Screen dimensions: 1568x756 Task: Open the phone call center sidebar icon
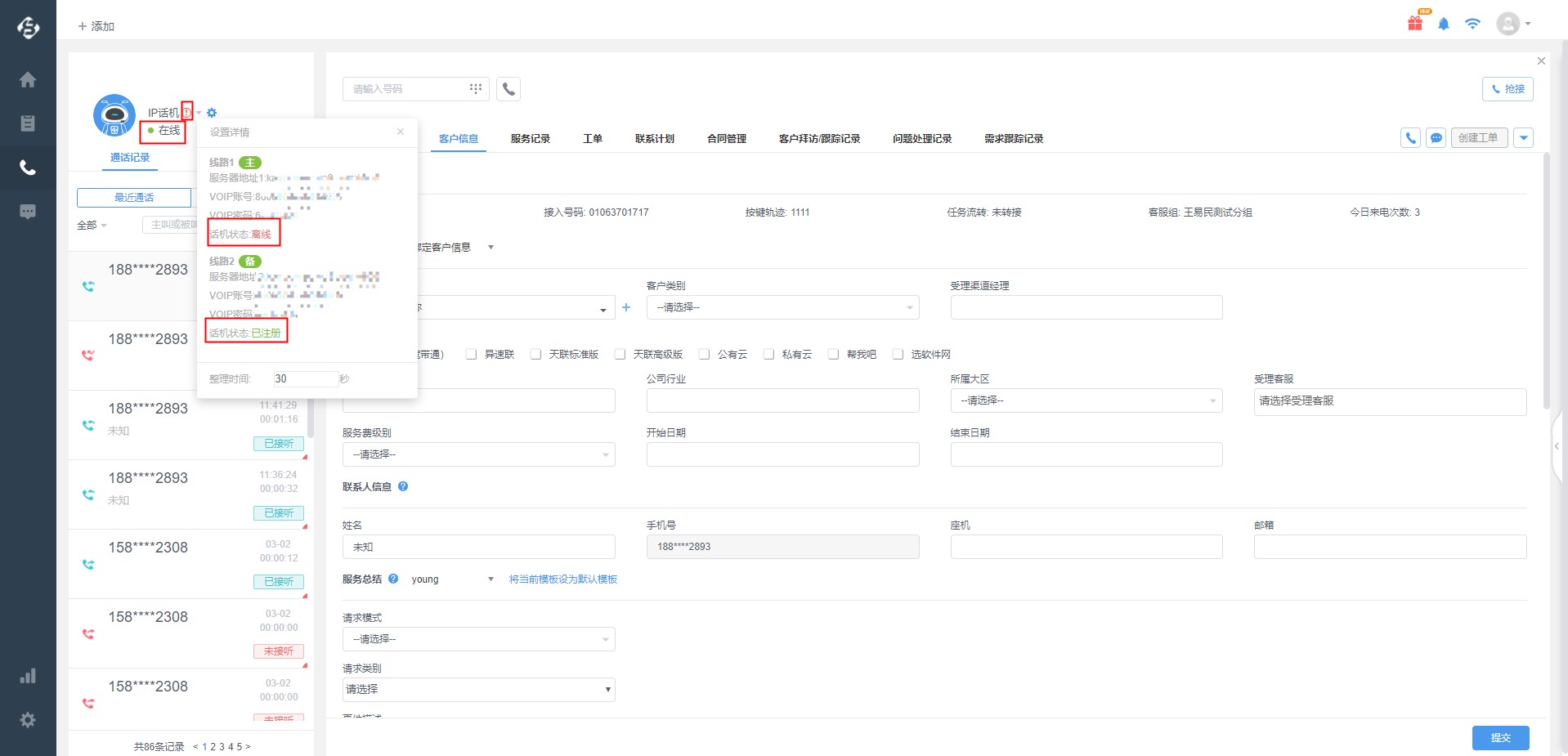pos(28,168)
